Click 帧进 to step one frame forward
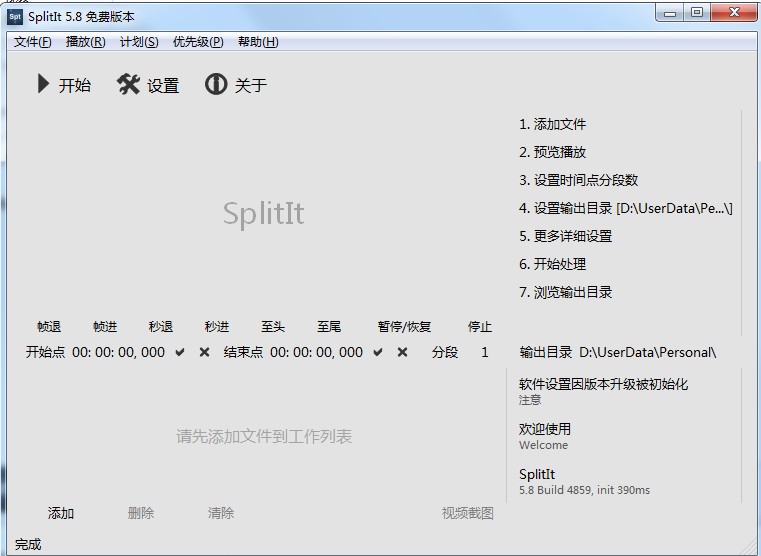Screen dimensions: 761x556 click(105, 327)
